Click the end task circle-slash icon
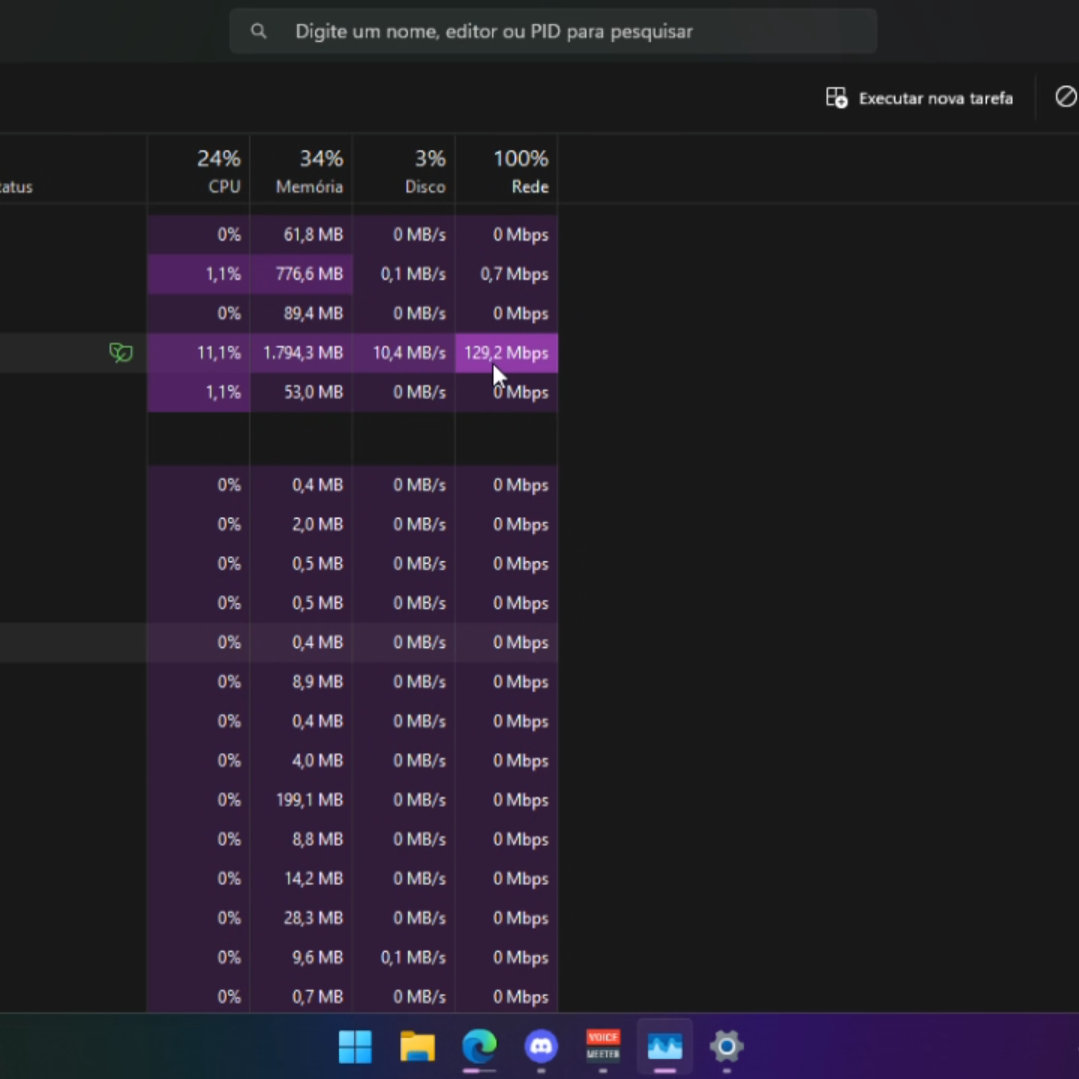 point(1065,97)
